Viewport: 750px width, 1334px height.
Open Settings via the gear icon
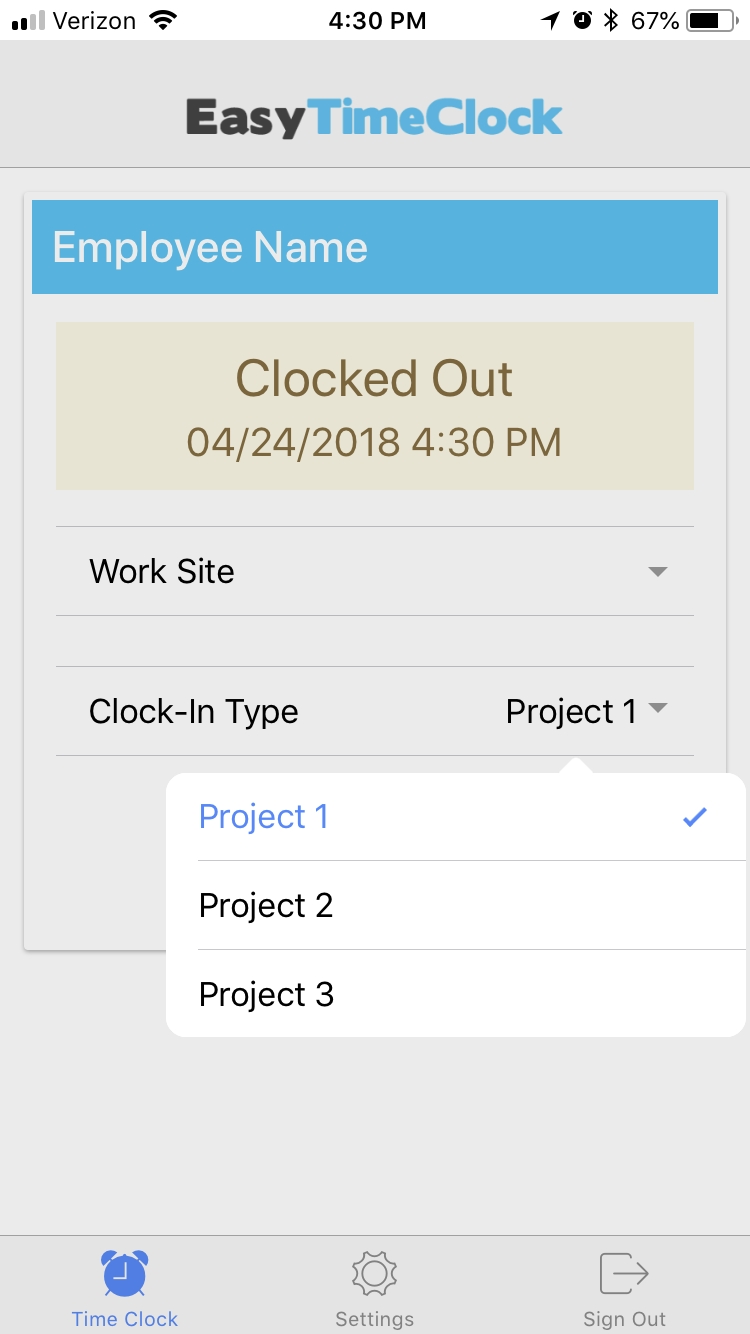click(375, 1273)
